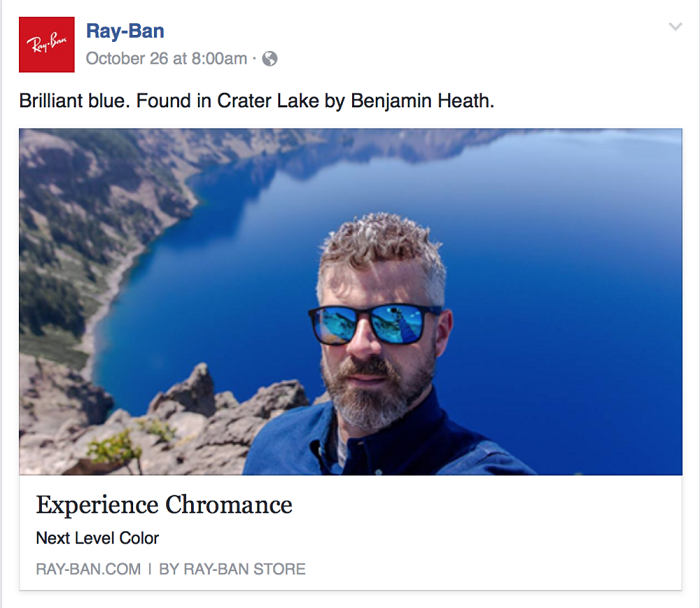Visit the RAY-BAN.COM domain link
The image size is (700, 608).
(x=88, y=569)
